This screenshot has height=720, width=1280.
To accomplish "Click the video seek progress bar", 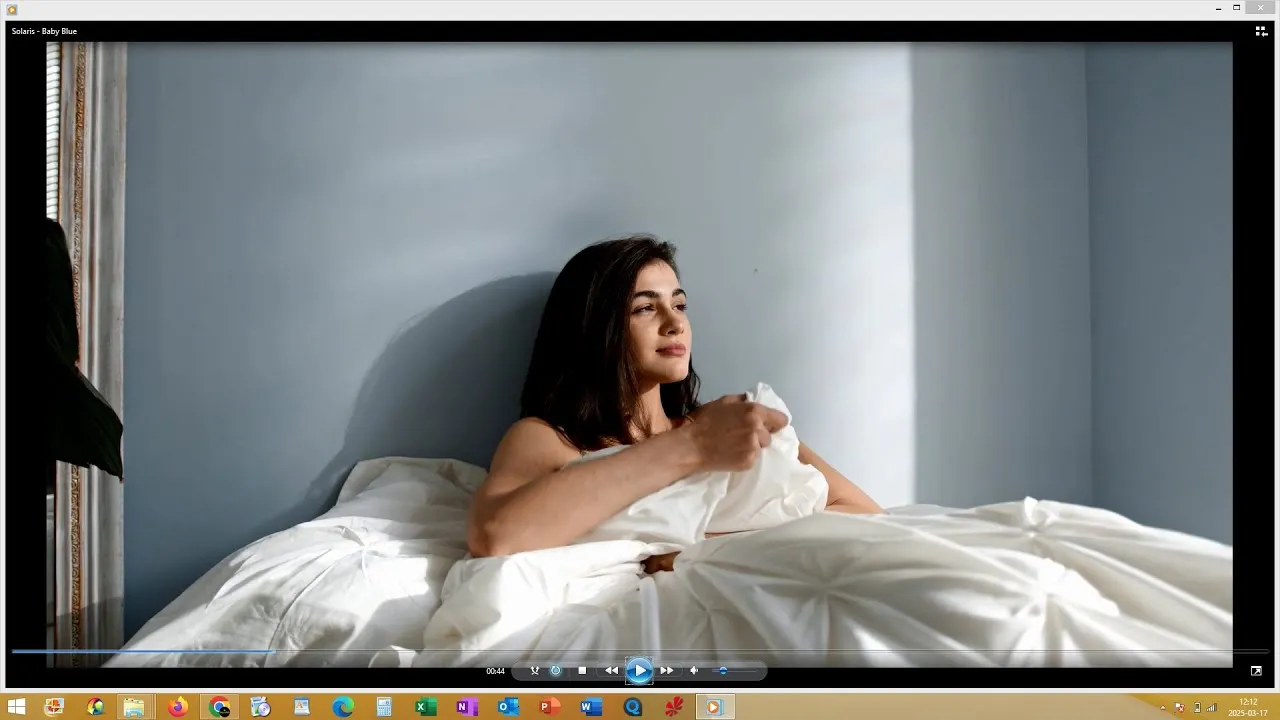I will (x=640, y=652).
